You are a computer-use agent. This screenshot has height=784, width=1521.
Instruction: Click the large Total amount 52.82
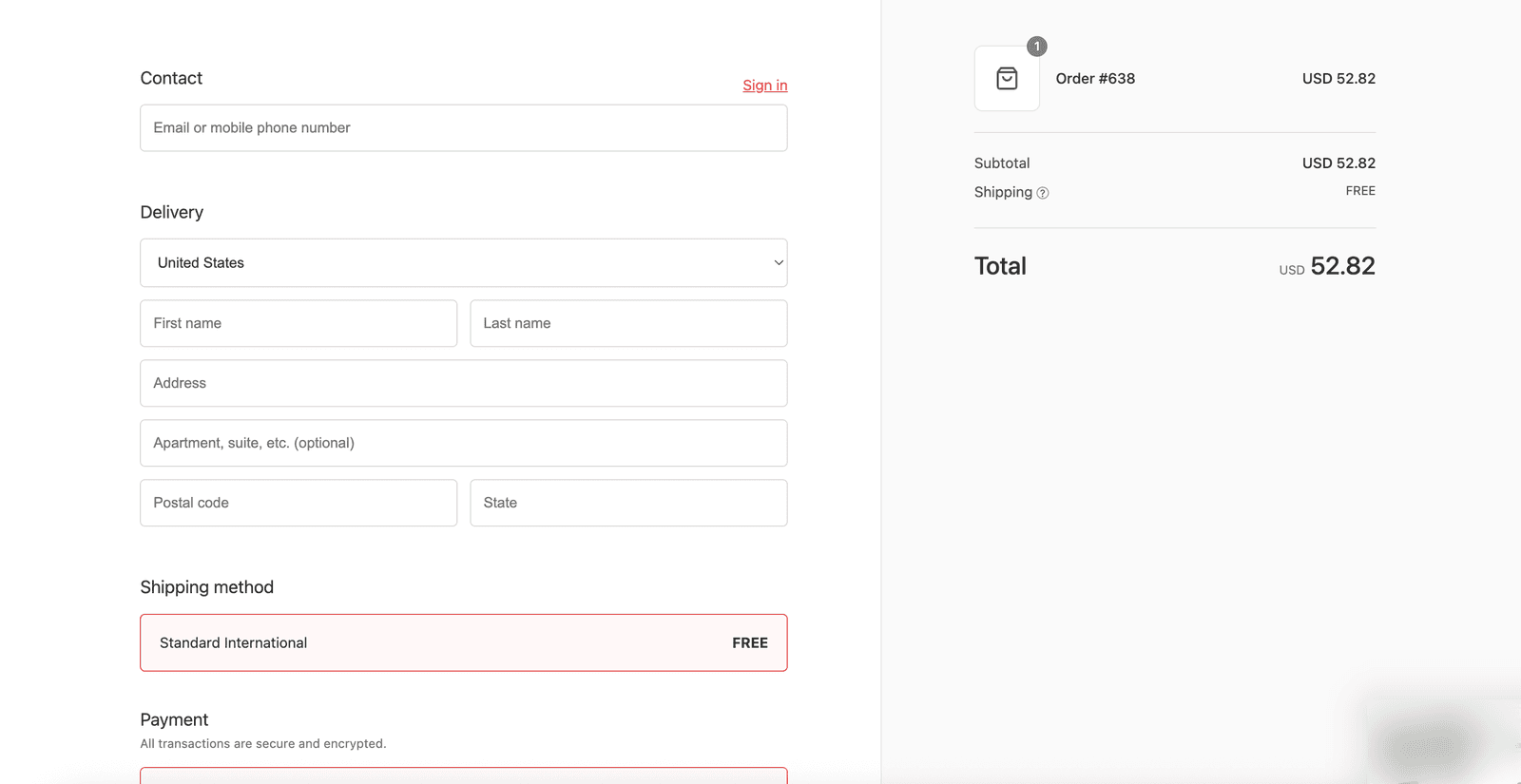1342,266
